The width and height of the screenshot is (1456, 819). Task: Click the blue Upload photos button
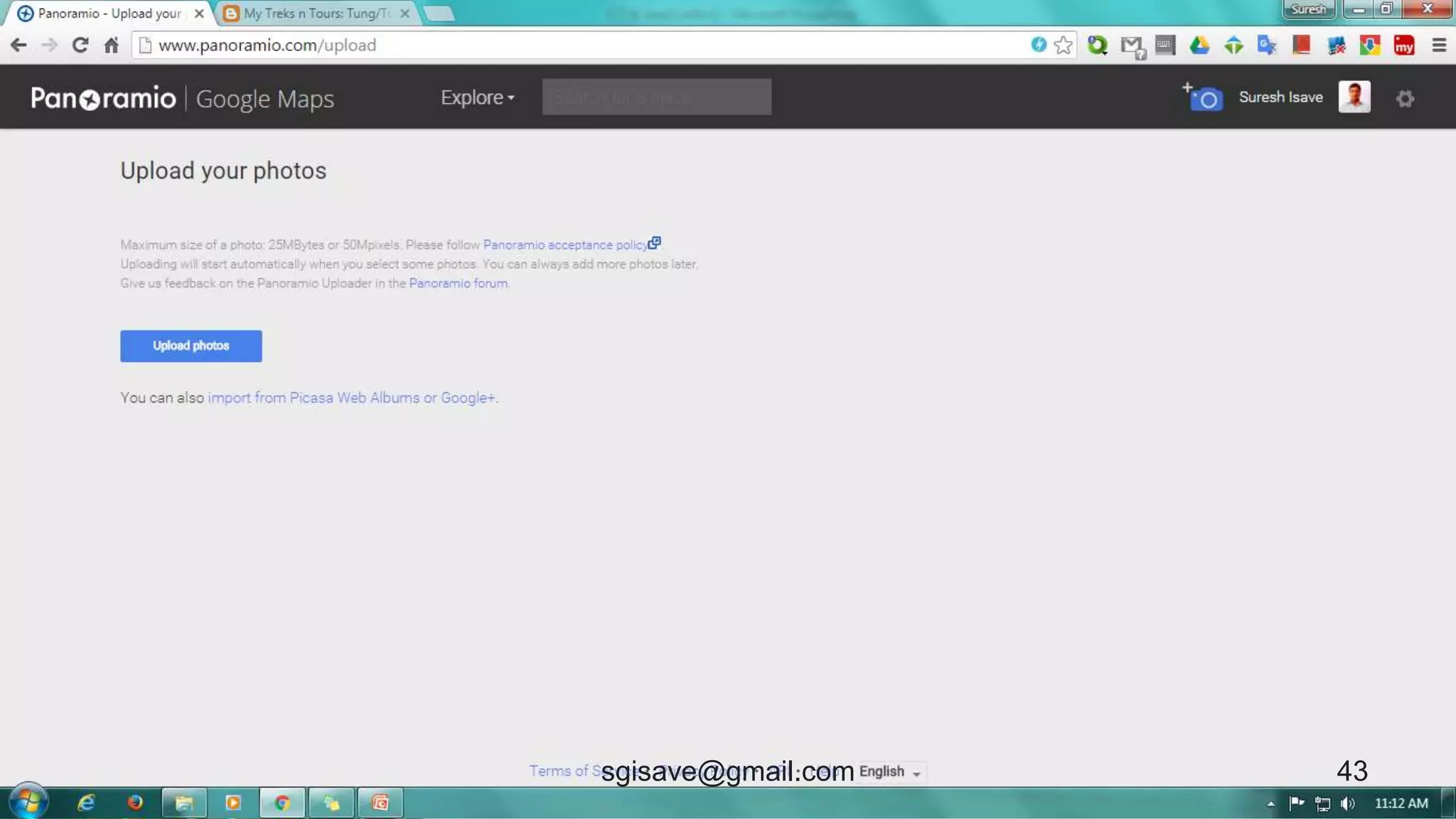[x=191, y=346]
